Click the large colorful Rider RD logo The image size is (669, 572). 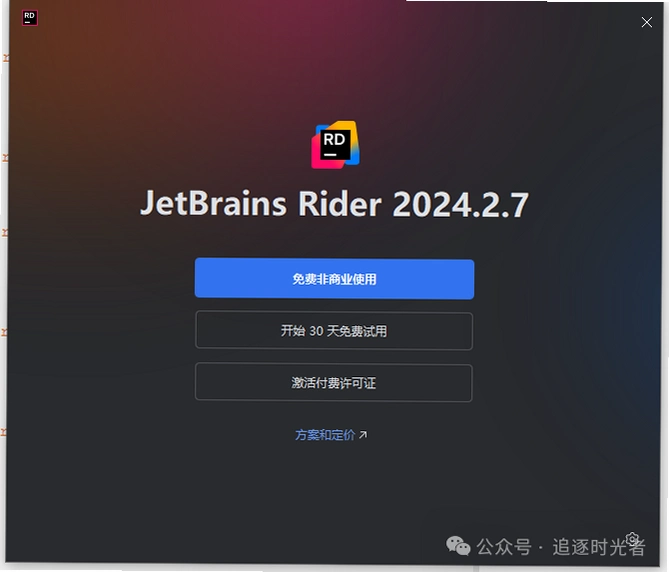point(335,145)
